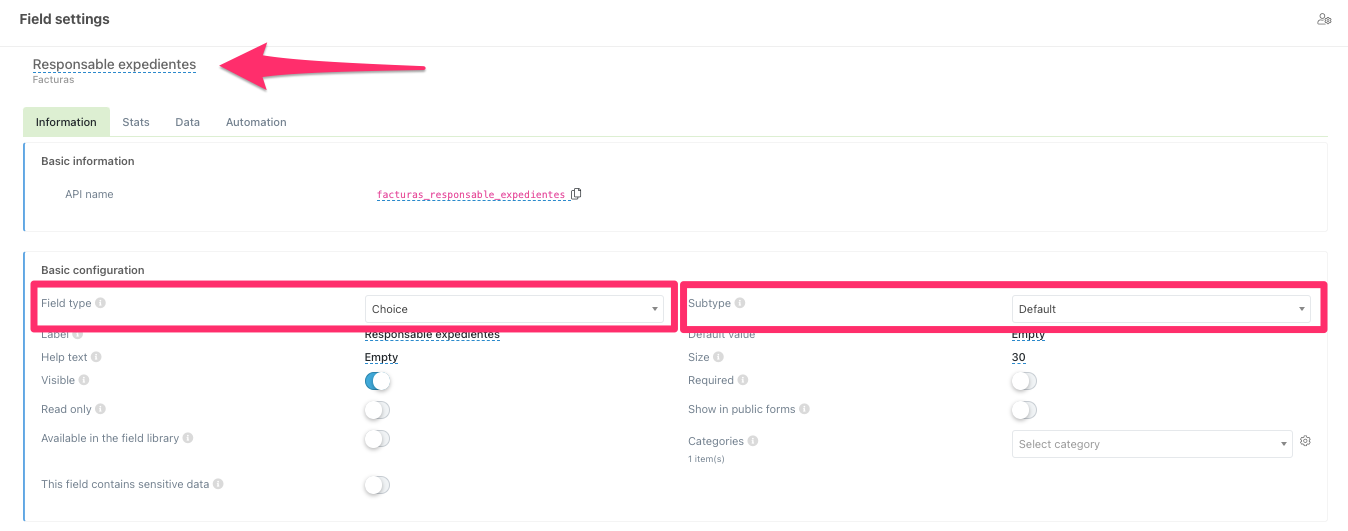Screen dimensions: 1348x531
Task: Toggle the Required switch on
Action: click(1024, 381)
